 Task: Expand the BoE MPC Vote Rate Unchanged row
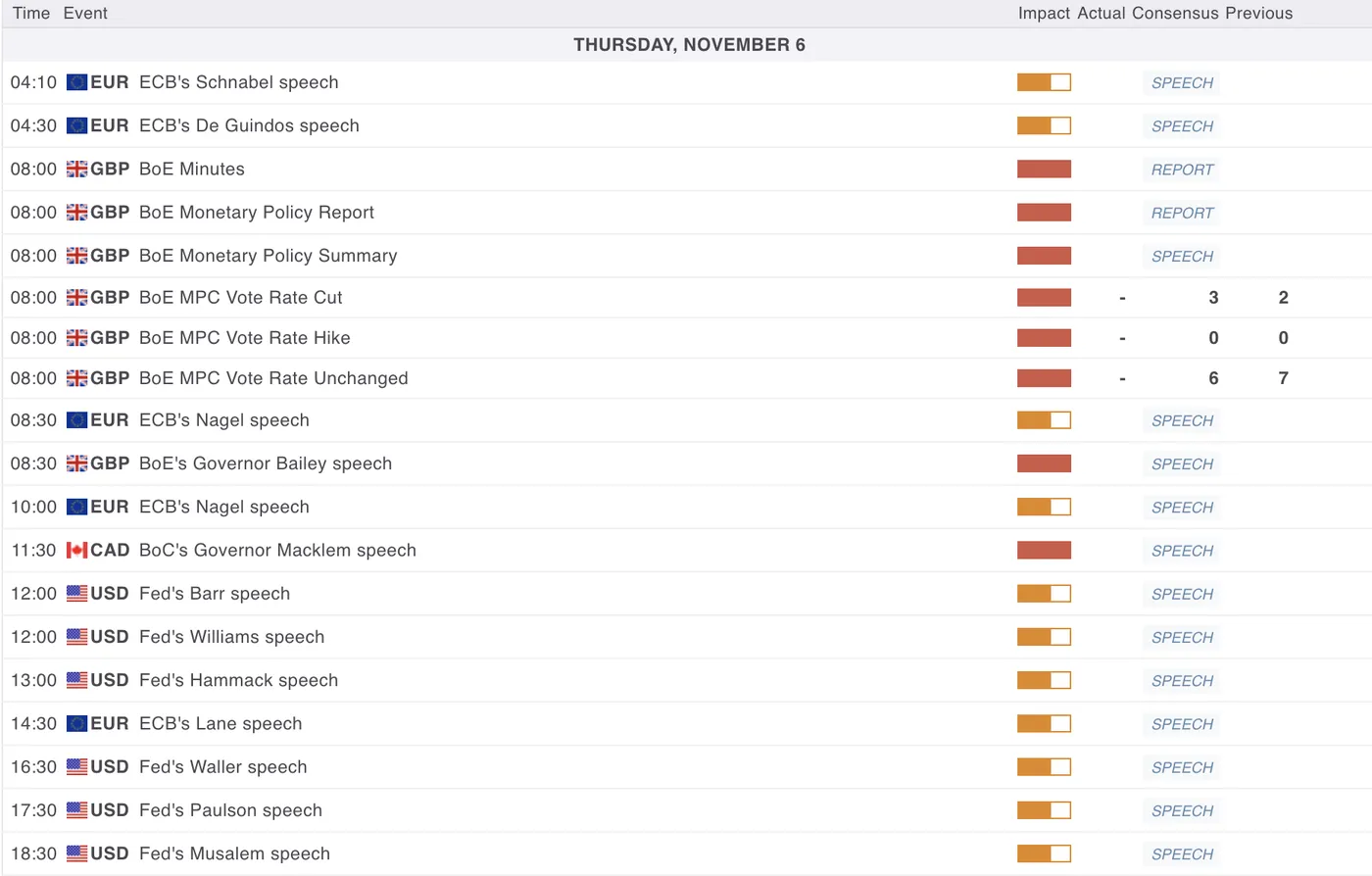tap(273, 379)
